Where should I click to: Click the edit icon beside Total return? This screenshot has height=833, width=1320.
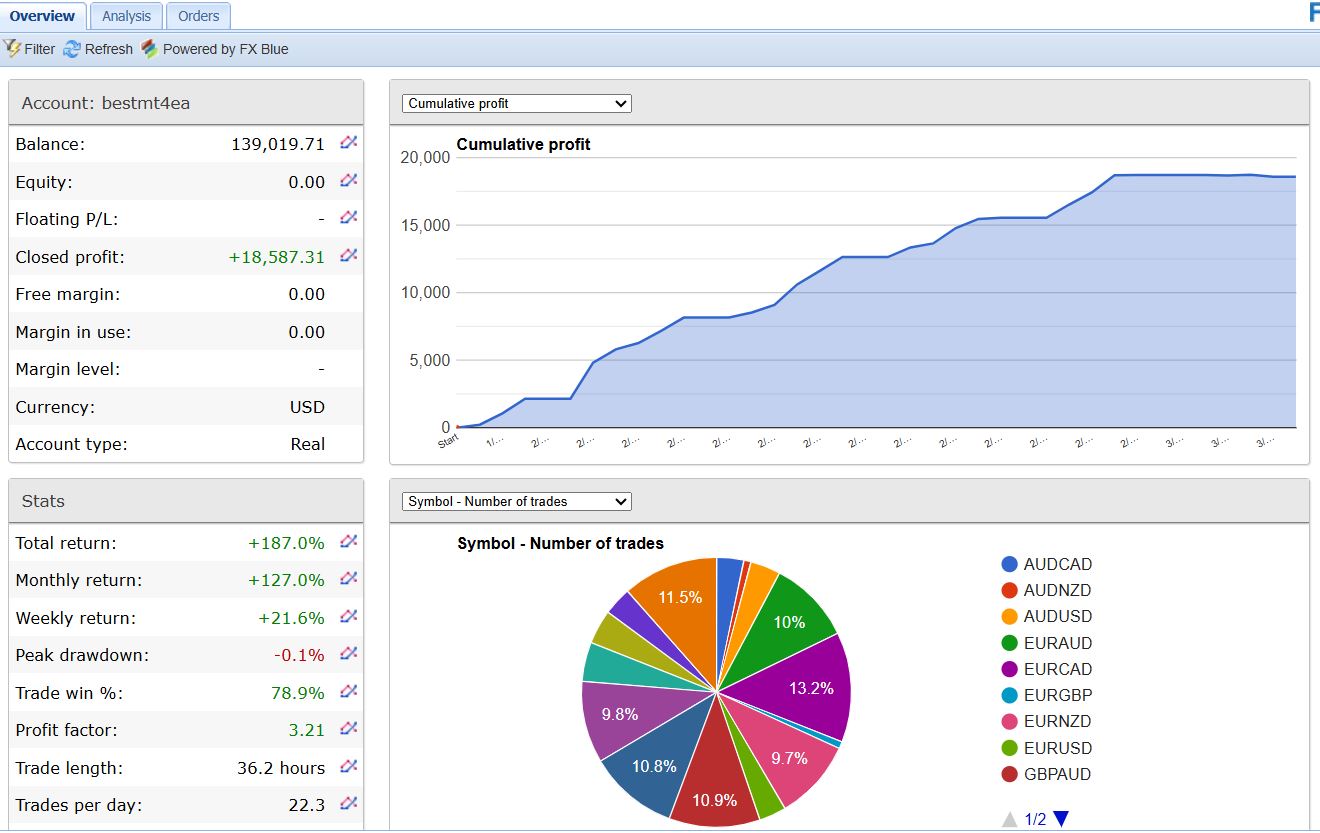348,542
